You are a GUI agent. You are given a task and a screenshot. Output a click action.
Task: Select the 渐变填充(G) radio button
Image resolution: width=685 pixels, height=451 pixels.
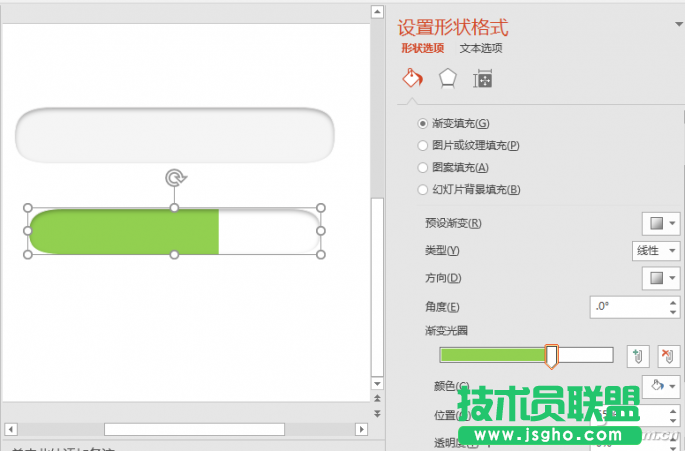422,124
